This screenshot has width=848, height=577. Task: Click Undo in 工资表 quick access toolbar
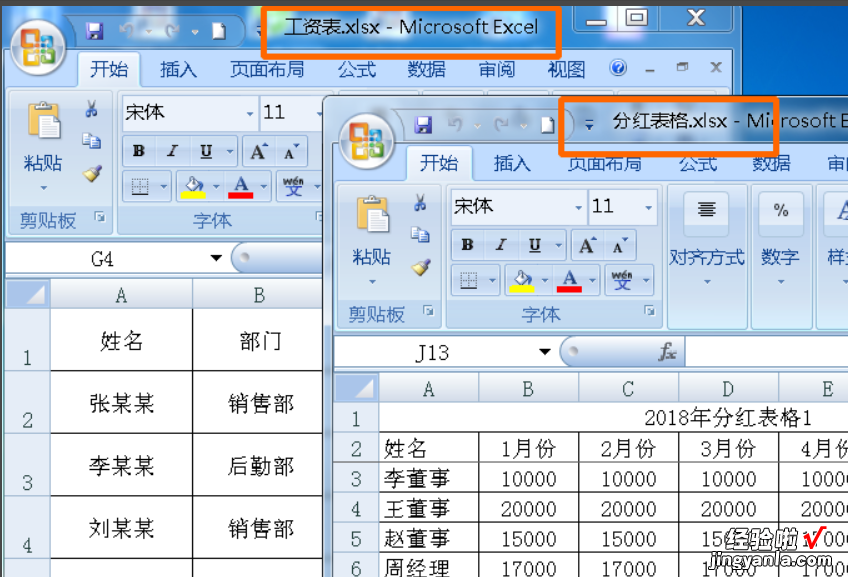click(127, 31)
